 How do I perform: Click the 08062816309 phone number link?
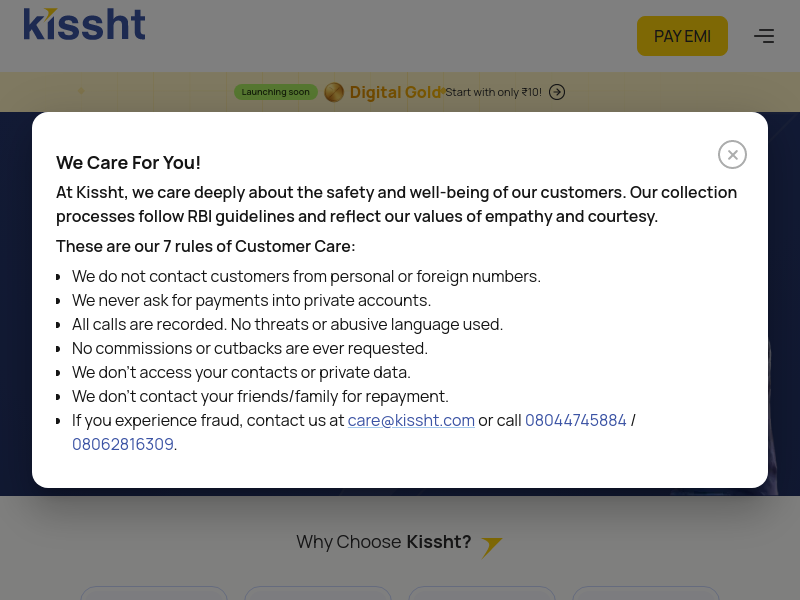[123, 444]
